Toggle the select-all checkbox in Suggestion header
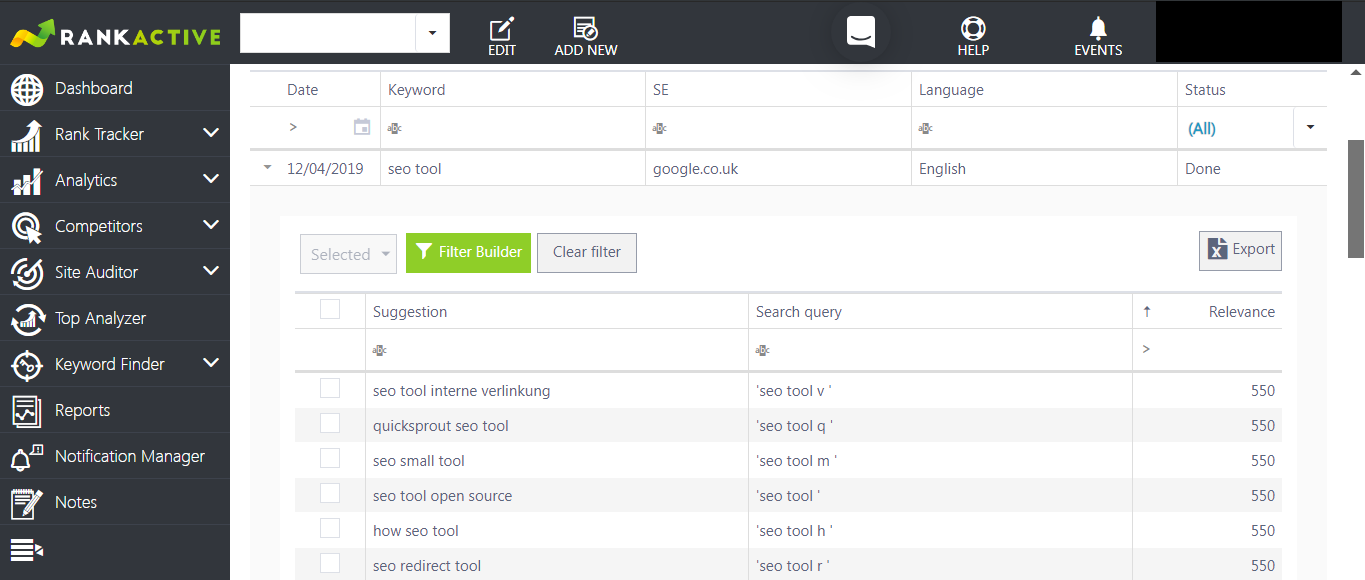Screen dimensions: 1365x580 (x=330, y=309)
